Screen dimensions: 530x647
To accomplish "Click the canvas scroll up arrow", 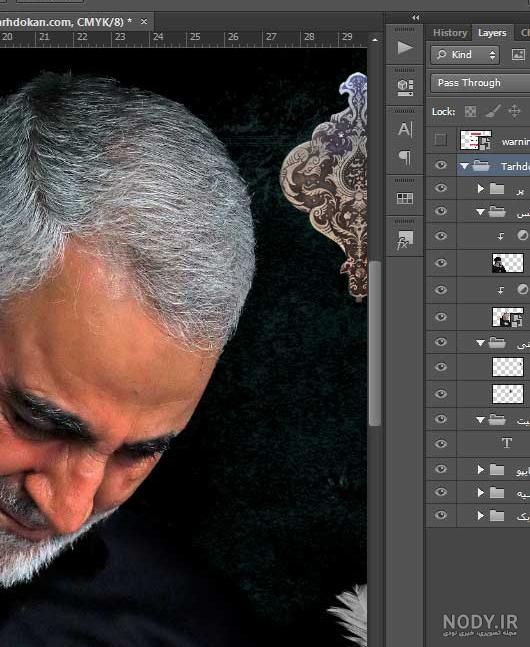I will tap(375, 40).
